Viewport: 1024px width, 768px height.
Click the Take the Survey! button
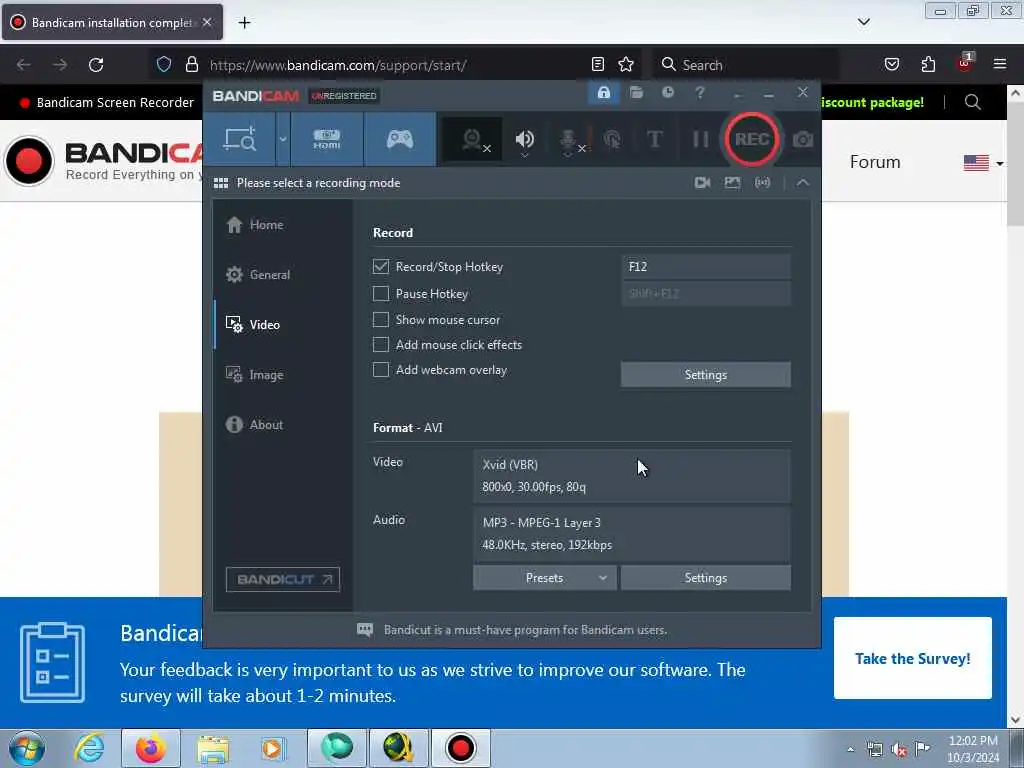pyautogui.click(x=912, y=658)
